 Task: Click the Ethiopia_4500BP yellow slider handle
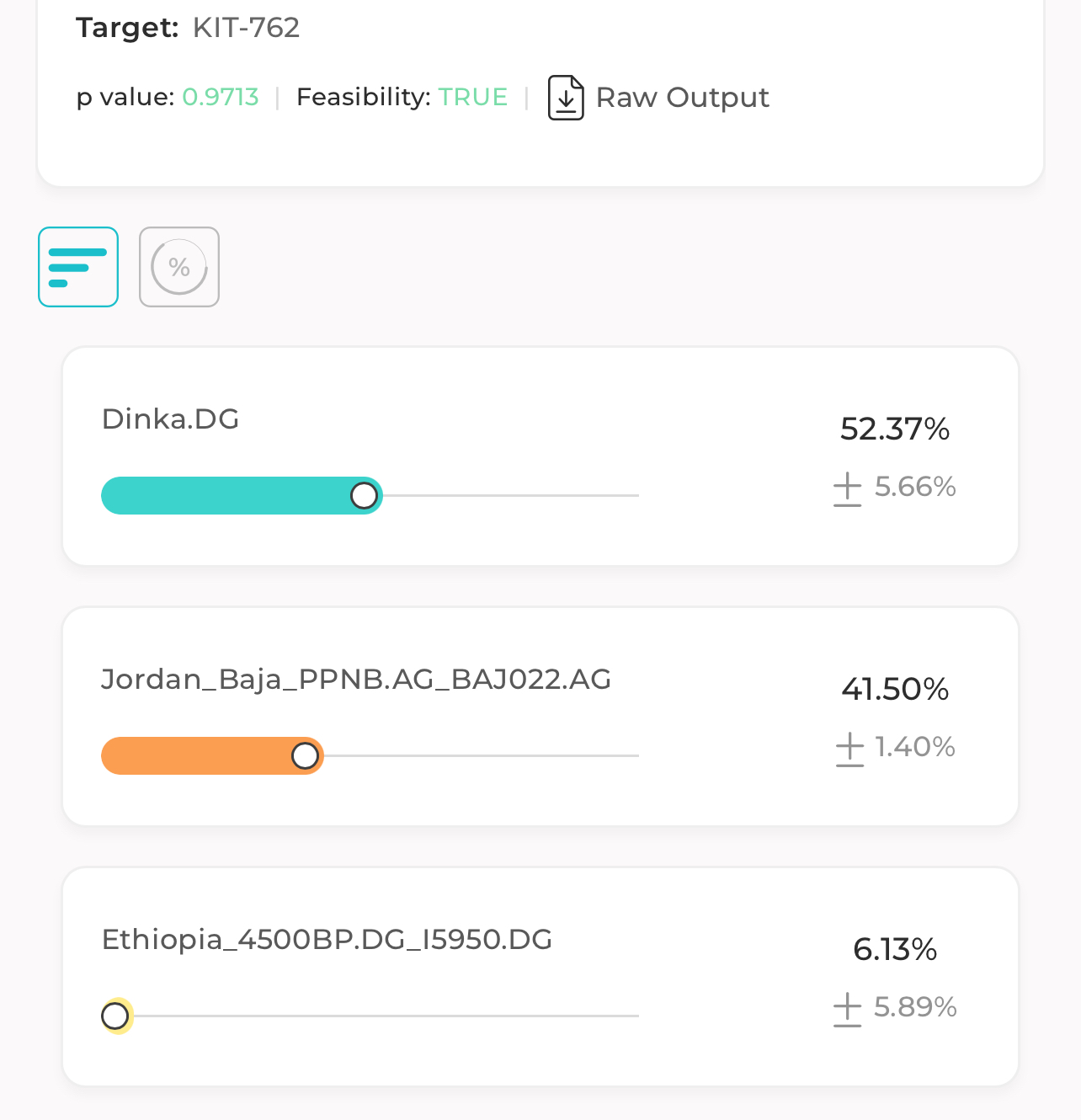[x=115, y=1016]
